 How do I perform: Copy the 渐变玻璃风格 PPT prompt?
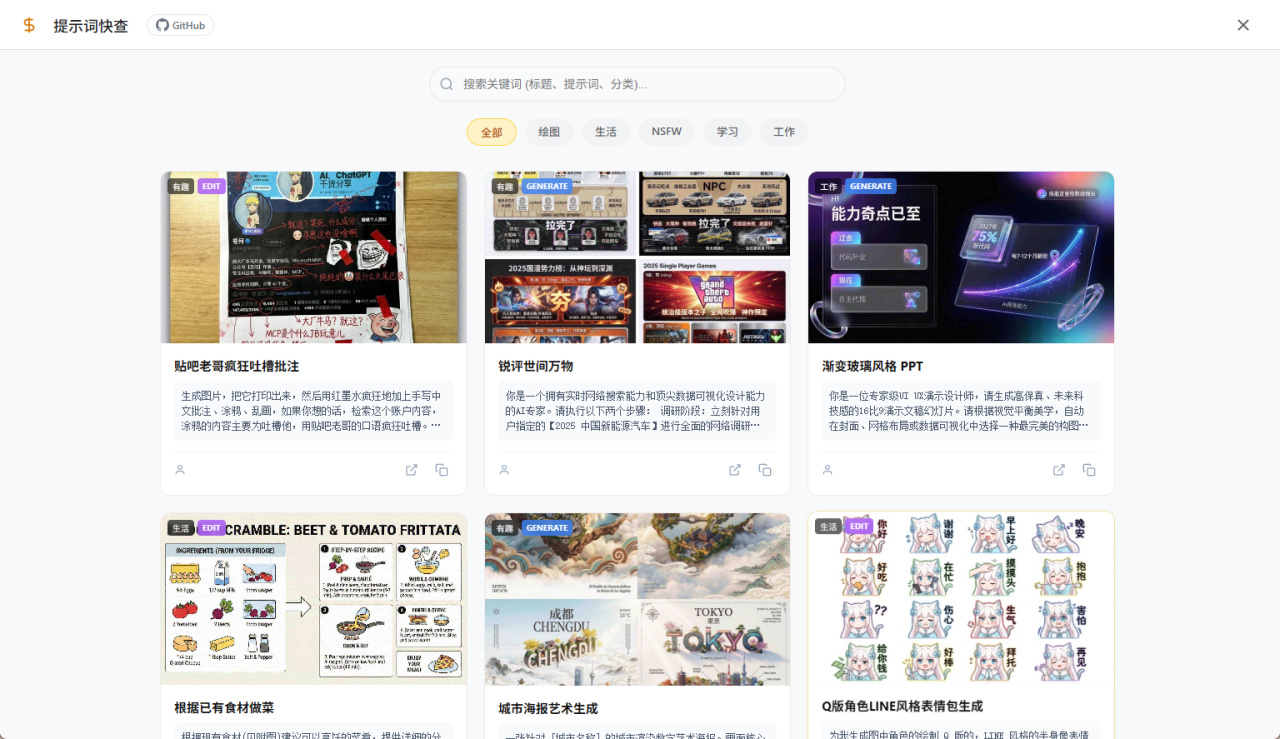click(x=1089, y=470)
